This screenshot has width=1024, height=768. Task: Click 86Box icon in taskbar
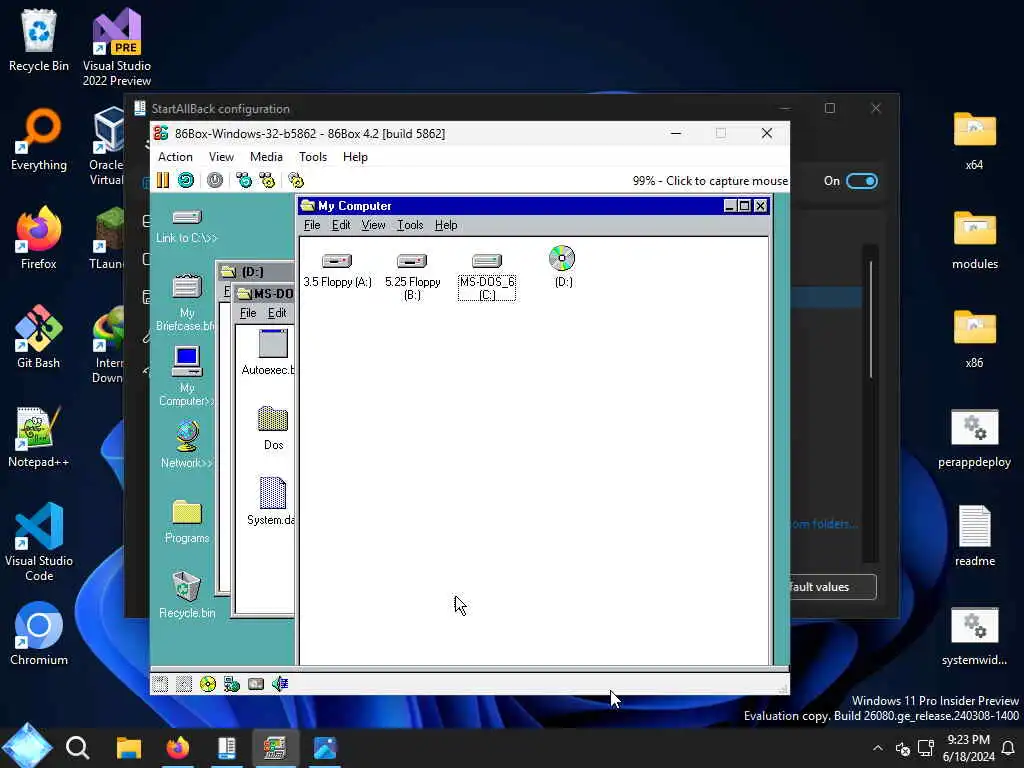(x=275, y=748)
